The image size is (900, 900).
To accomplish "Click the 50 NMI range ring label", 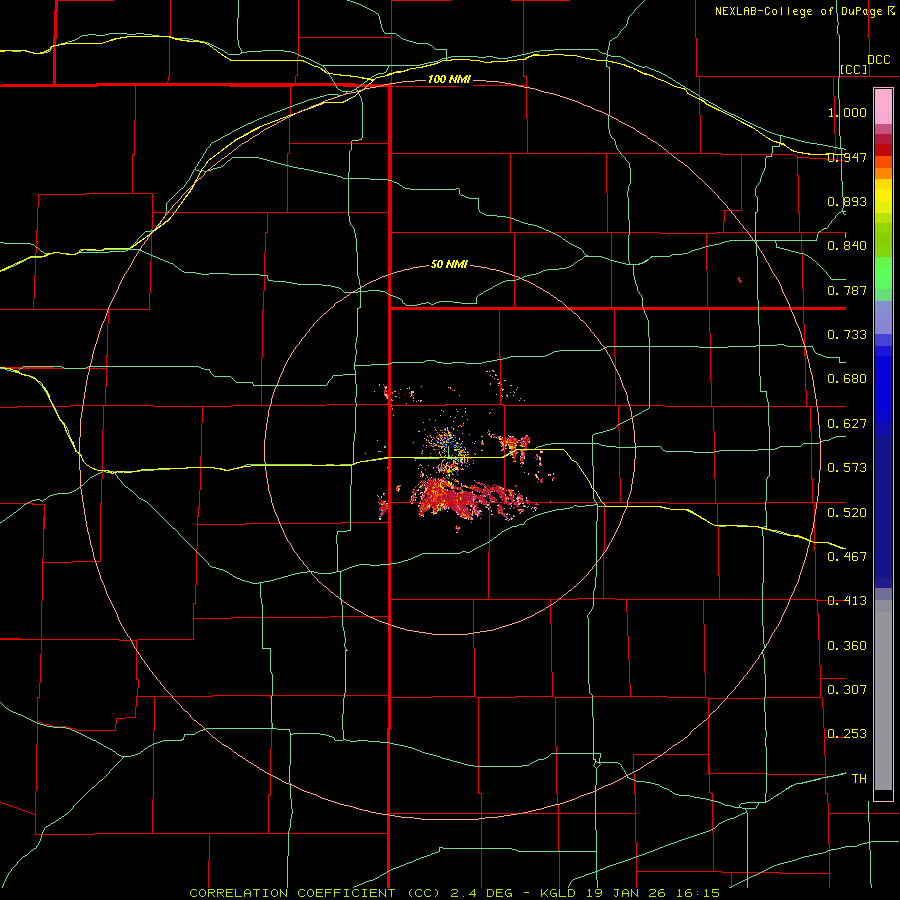I will click(x=449, y=264).
